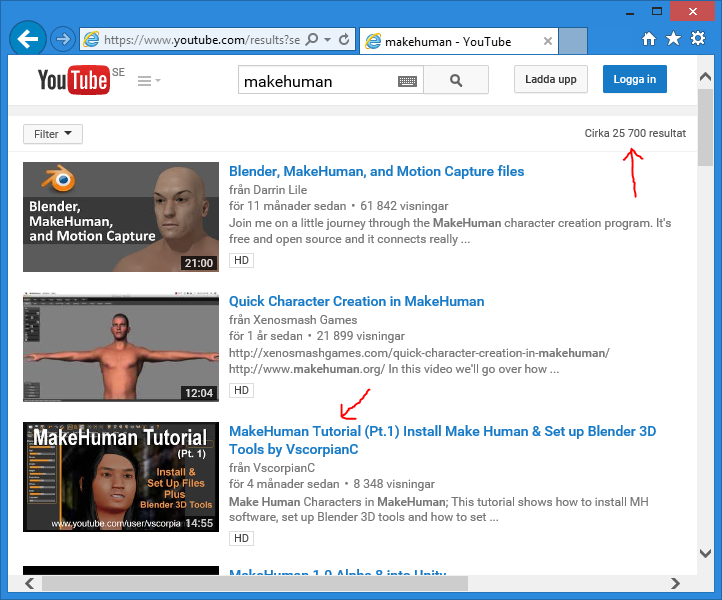722x600 pixels.
Task: Click the vertical scrollbar up arrow
Action: click(705, 76)
